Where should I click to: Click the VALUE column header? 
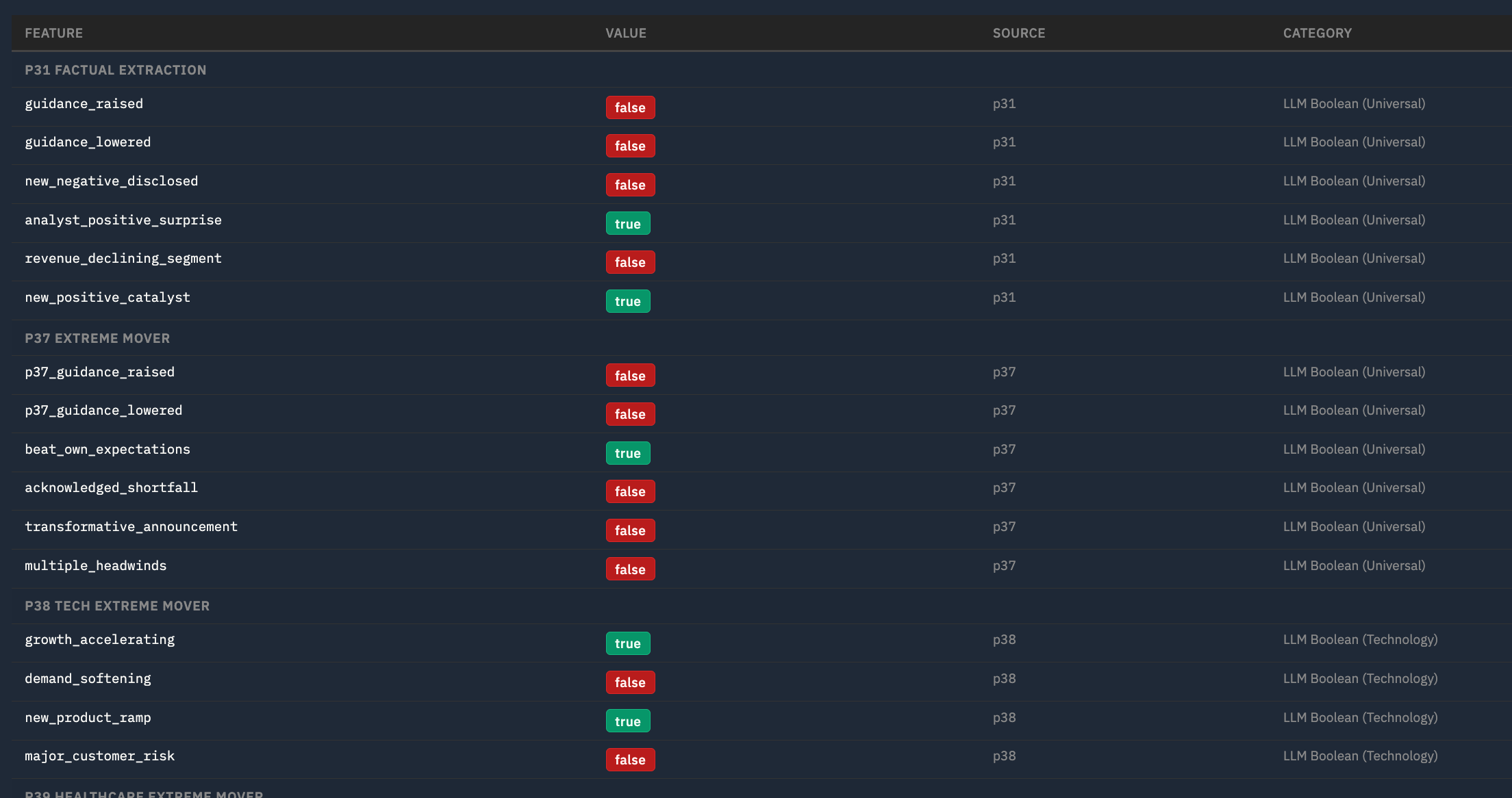(625, 33)
